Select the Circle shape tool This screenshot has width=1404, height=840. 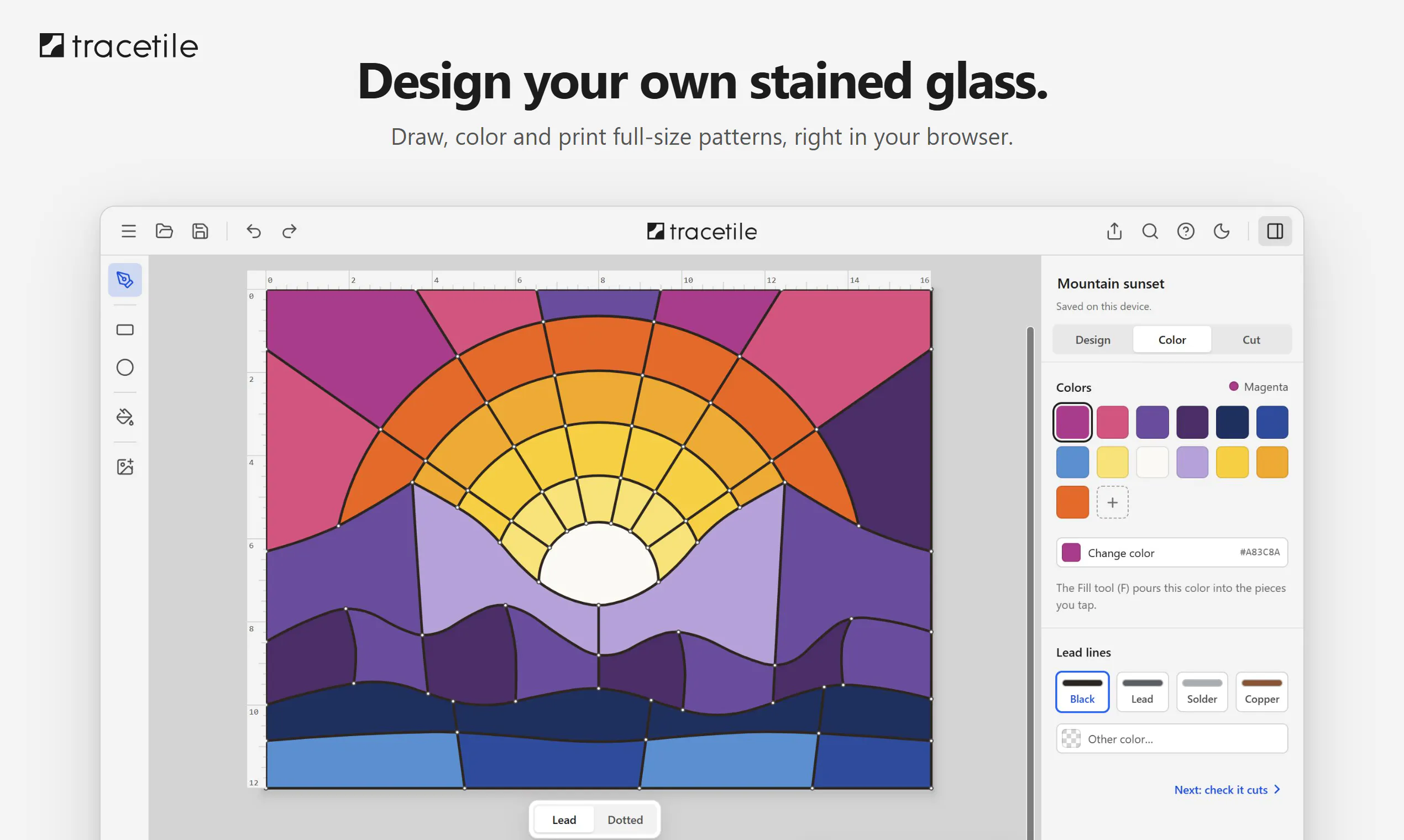(x=125, y=368)
